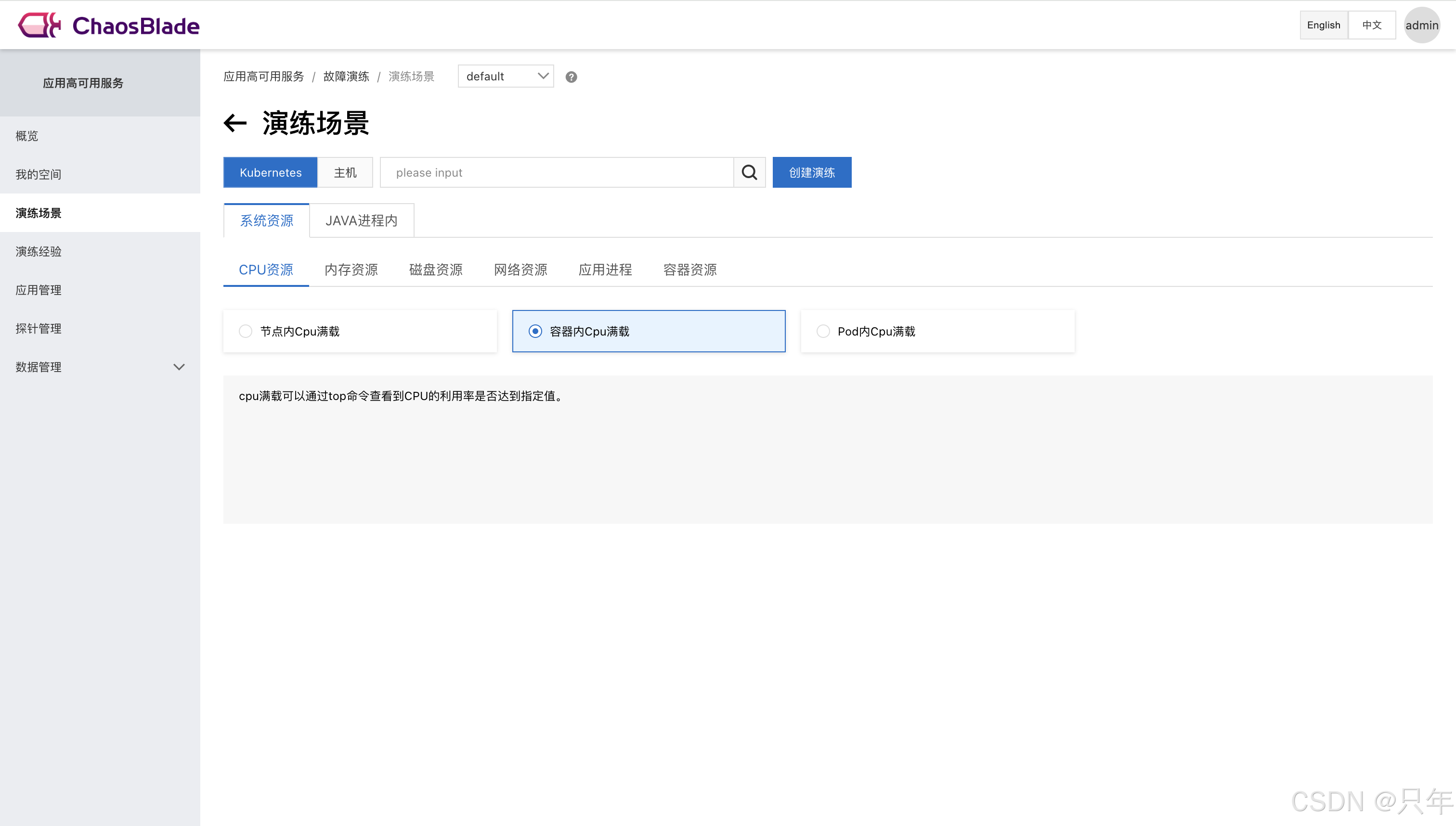Viewport: 1456px width, 826px height.
Task: Open the admin user avatar
Action: 1421,25
